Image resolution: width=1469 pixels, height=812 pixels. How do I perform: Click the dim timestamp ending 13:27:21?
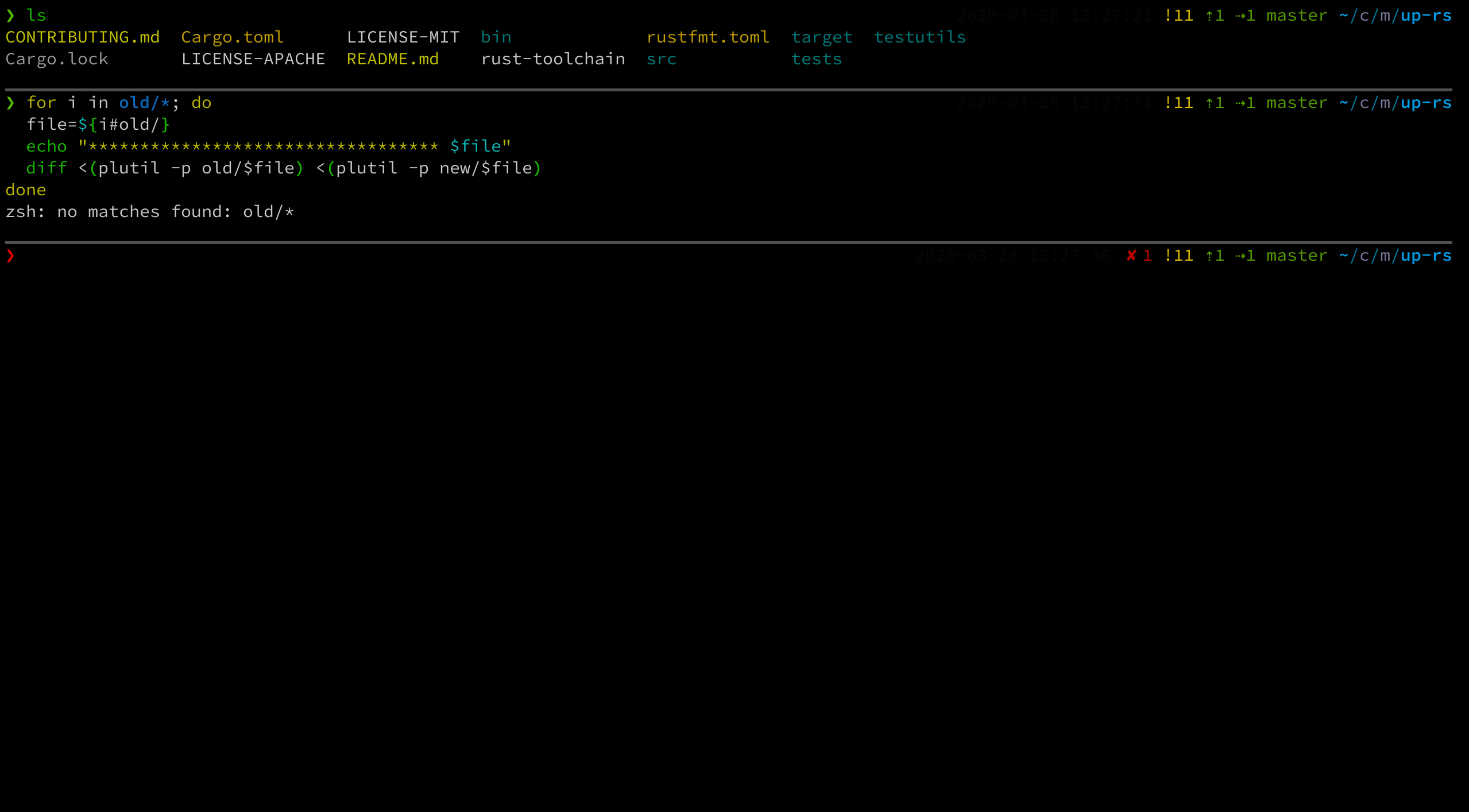pos(1054,16)
